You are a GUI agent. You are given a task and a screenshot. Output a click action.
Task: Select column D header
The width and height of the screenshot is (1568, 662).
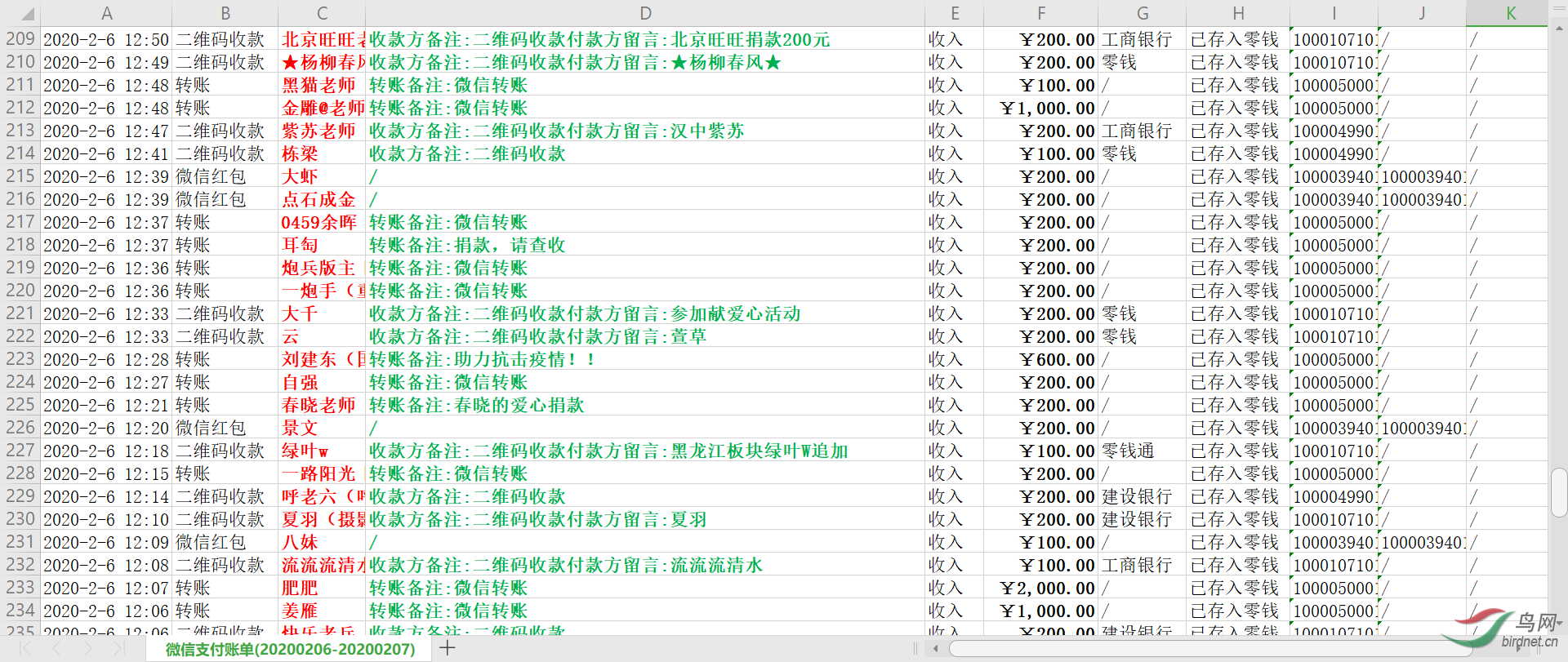(x=645, y=13)
